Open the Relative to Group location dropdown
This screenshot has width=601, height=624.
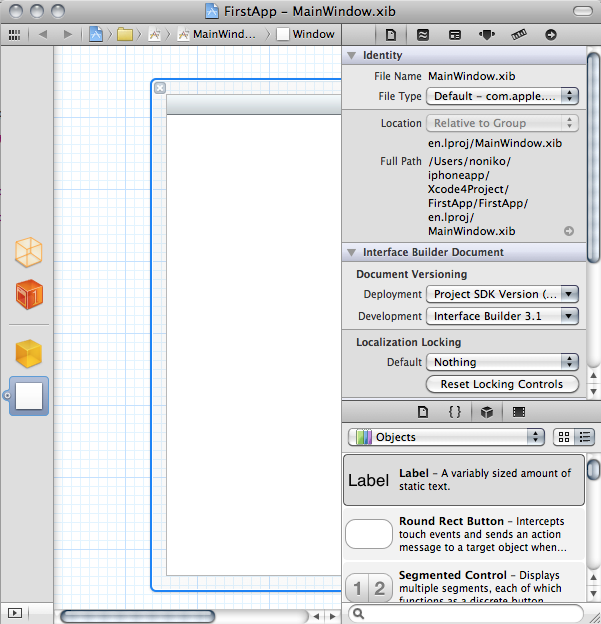pos(502,123)
